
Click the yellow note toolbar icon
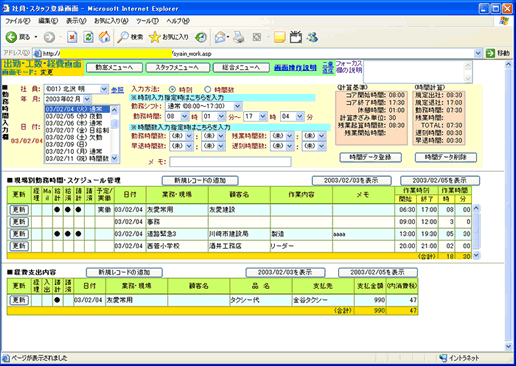pyautogui.click(x=279, y=37)
